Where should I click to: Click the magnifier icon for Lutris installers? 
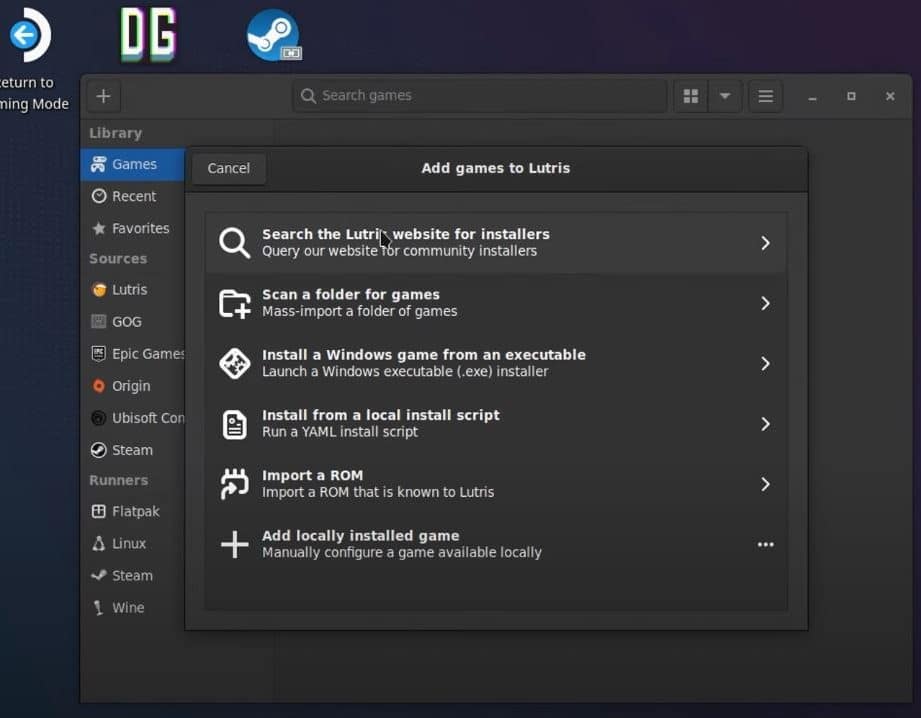(234, 243)
